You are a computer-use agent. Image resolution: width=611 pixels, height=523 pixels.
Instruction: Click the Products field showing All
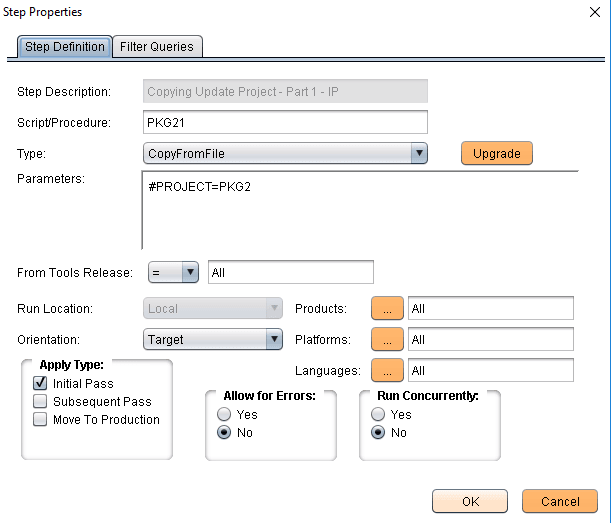click(x=491, y=308)
